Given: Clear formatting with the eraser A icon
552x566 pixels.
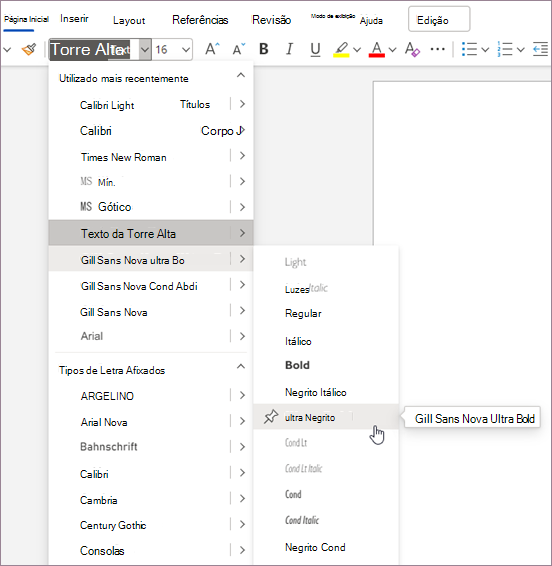Looking at the screenshot, I should pyautogui.click(x=412, y=49).
